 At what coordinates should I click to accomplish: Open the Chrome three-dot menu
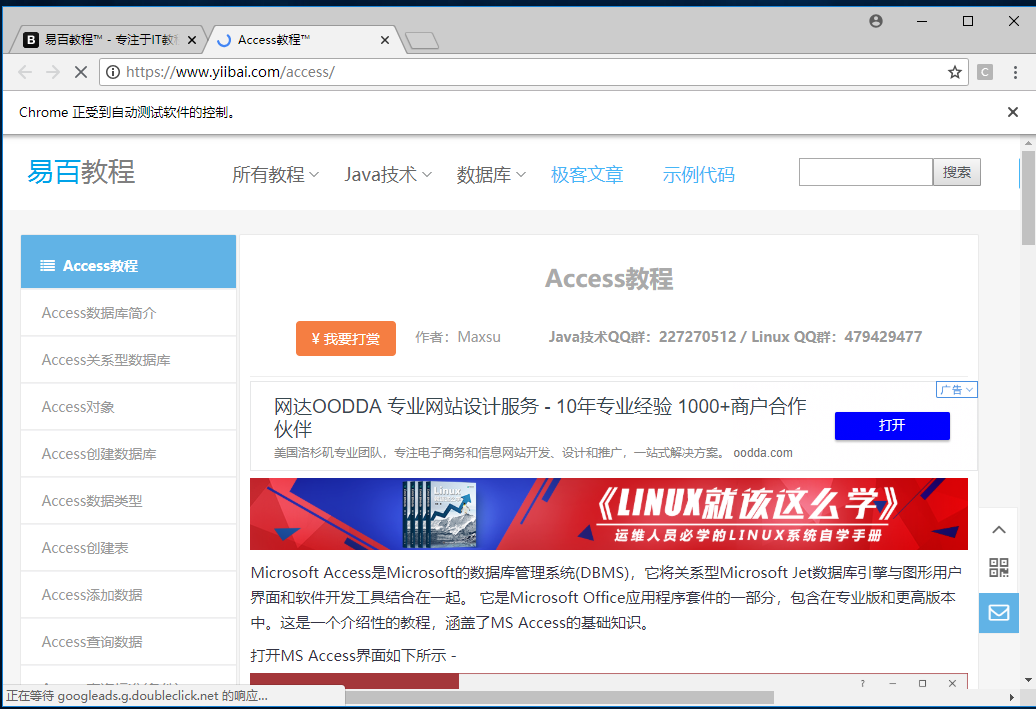coord(1015,72)
